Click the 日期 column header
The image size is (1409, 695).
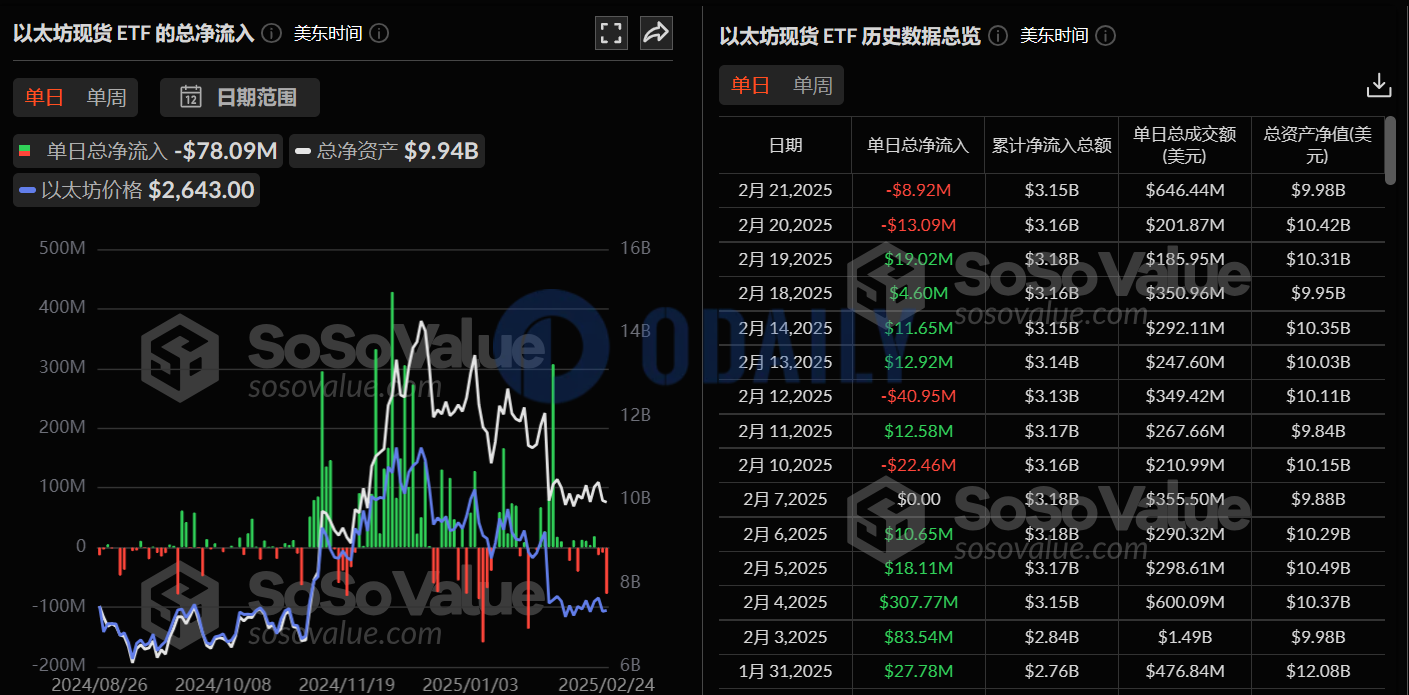[x=785, y=145]
